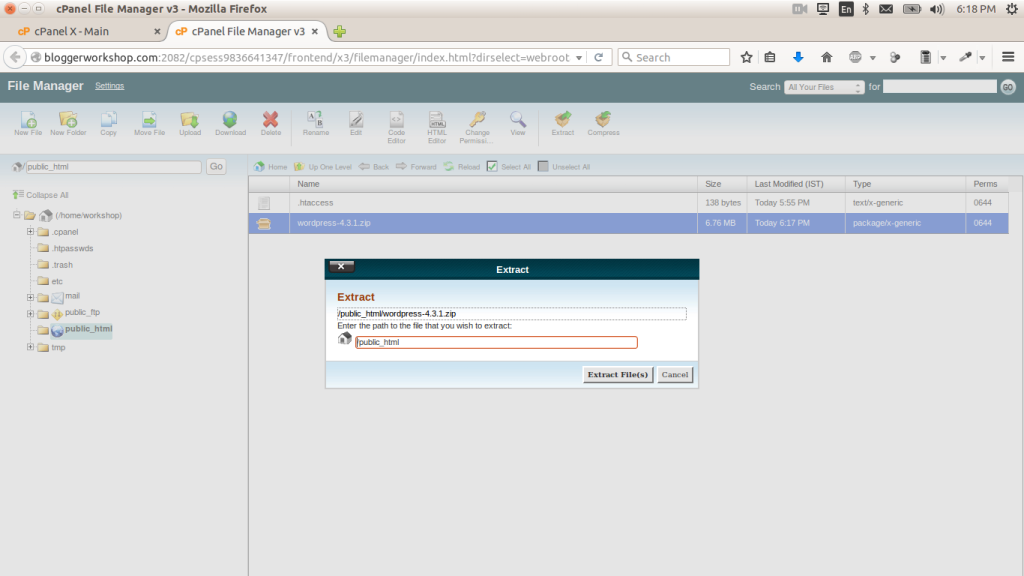Open Firefox hamburger menu
The width and height of the screenshot is (1024, 576).
click(1008, 57)
